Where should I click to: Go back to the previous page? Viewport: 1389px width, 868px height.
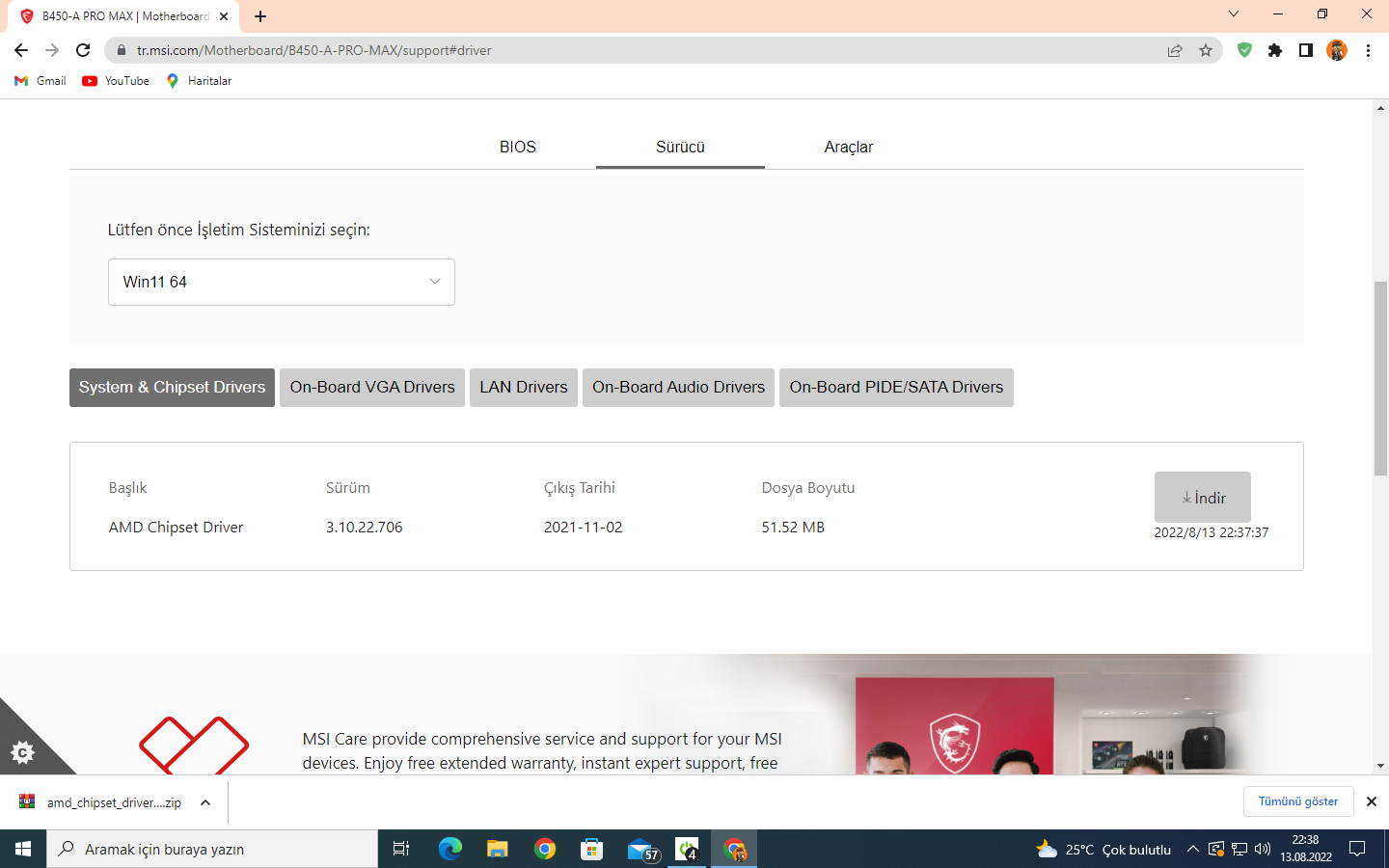coord(21,50)
